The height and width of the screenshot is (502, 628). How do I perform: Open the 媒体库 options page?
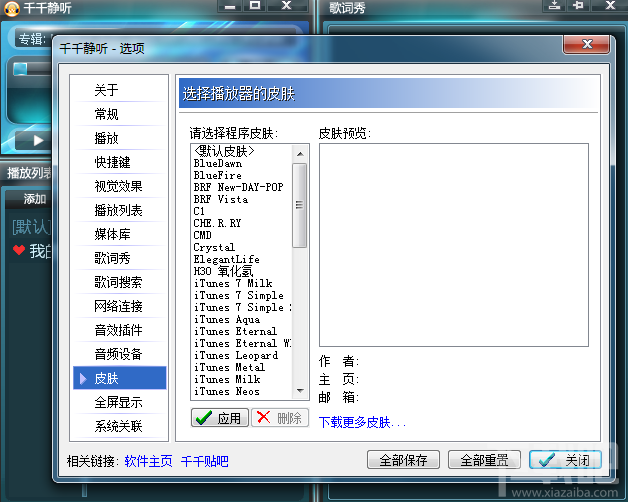click(x=119, y=234)
